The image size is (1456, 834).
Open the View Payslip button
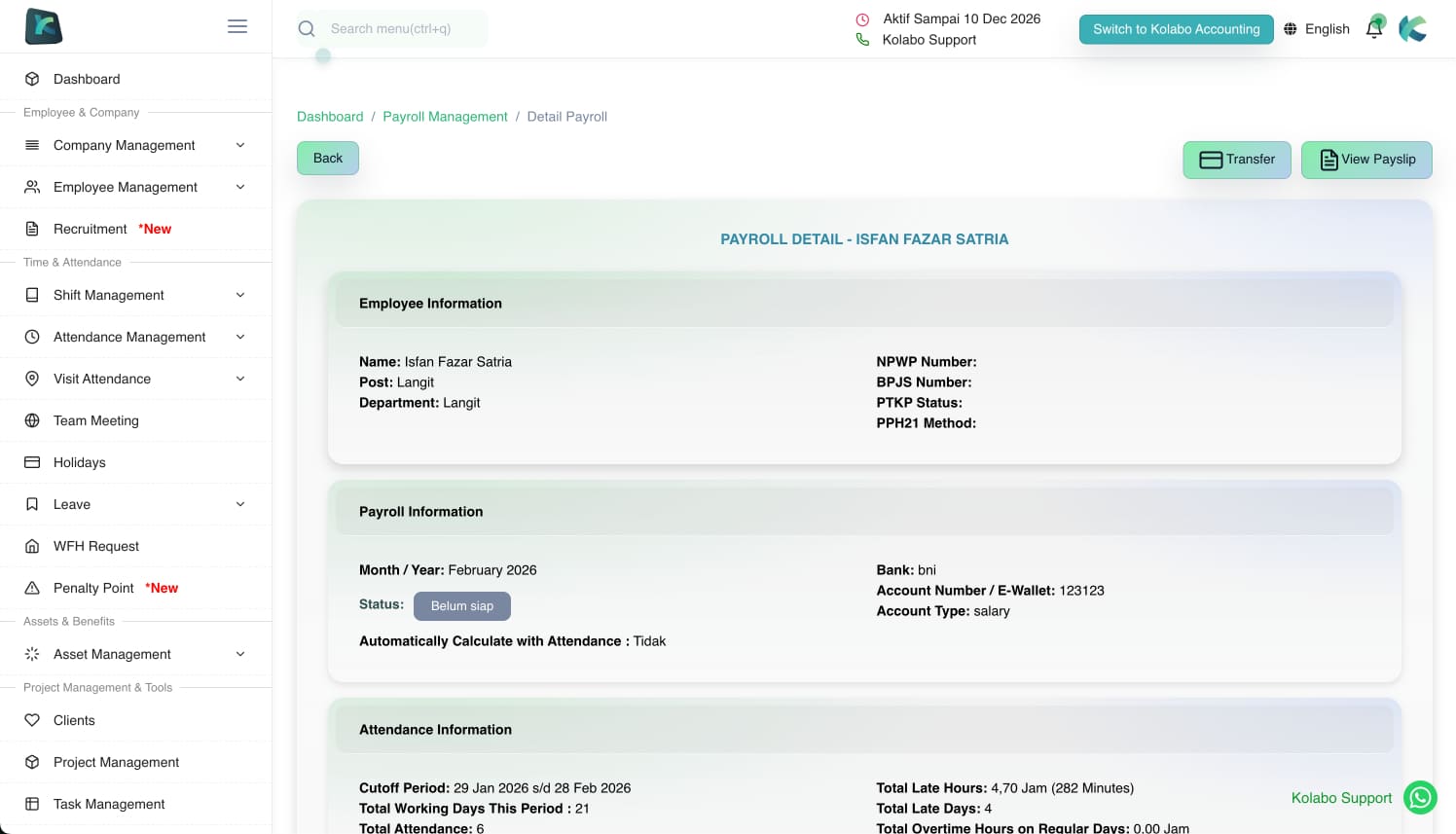[x=1366, y=160]
